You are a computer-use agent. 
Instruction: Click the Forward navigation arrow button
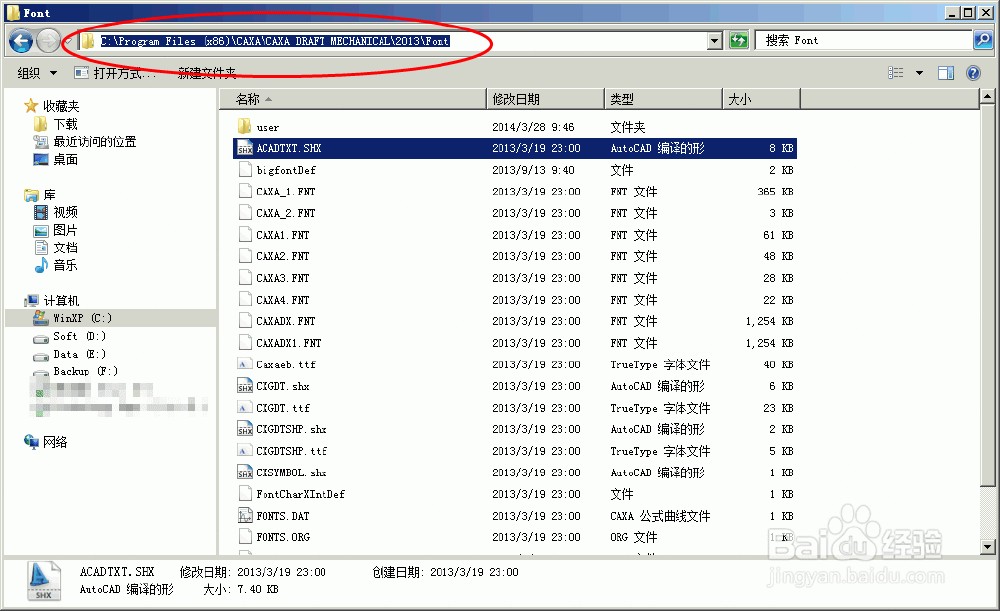click(x=48, y=41)
